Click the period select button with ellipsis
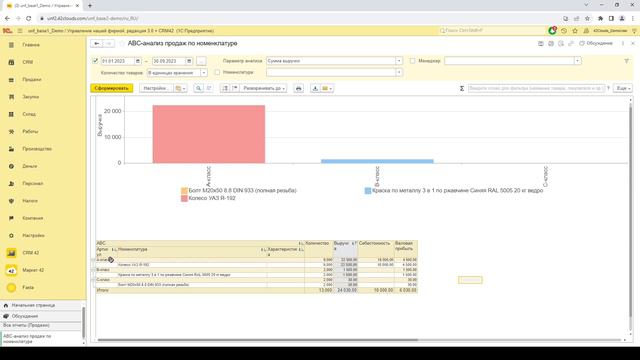Image resolution: width=640 pixels, height=360 pixels. tap(201, 61)
